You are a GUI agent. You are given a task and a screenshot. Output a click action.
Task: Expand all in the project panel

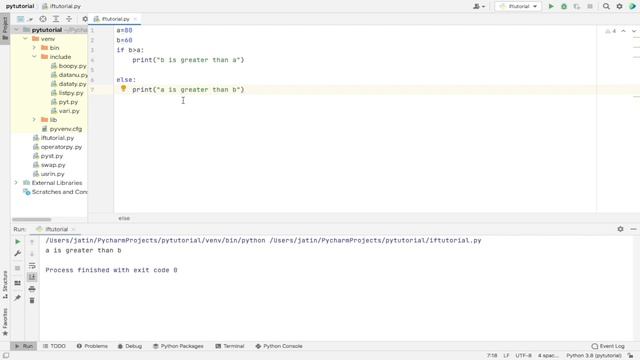pos(56,19)
